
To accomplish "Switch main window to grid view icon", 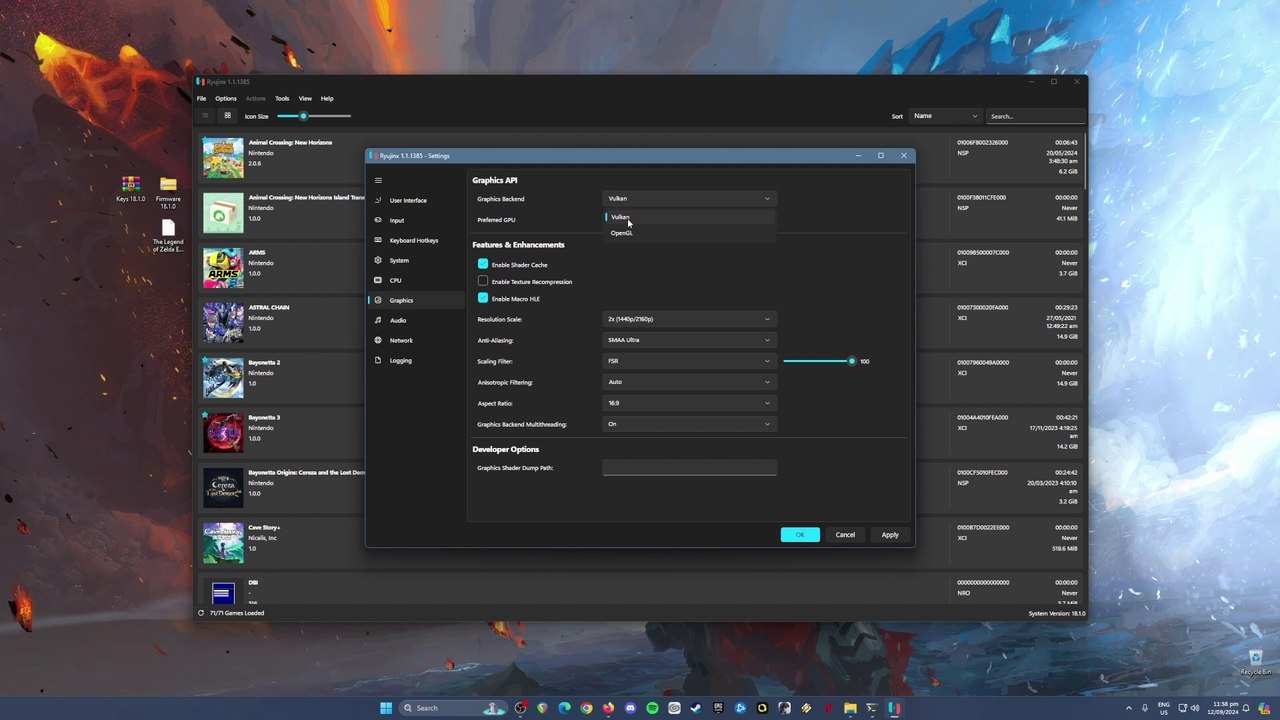I will [227, 116].
